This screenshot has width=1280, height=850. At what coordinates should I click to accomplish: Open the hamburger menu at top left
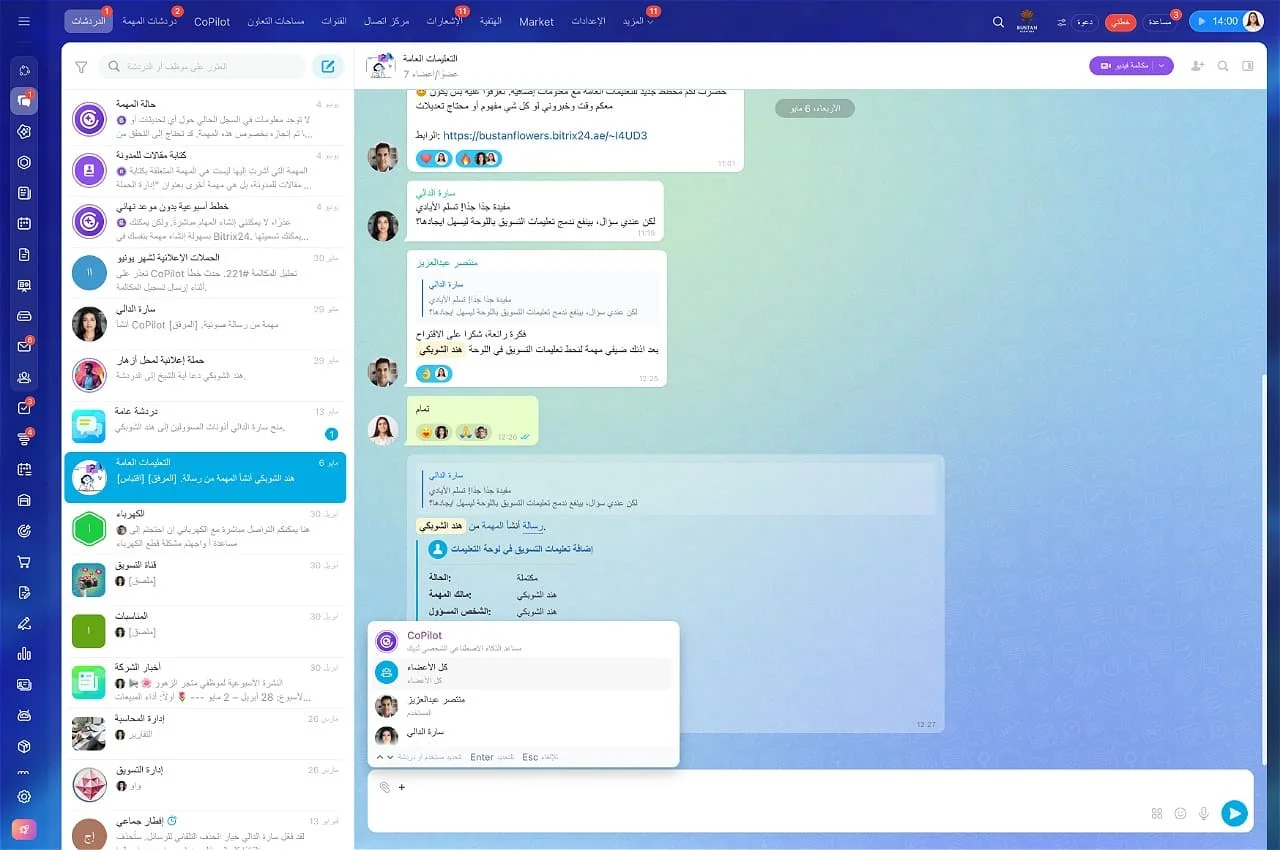click(24, 21)
